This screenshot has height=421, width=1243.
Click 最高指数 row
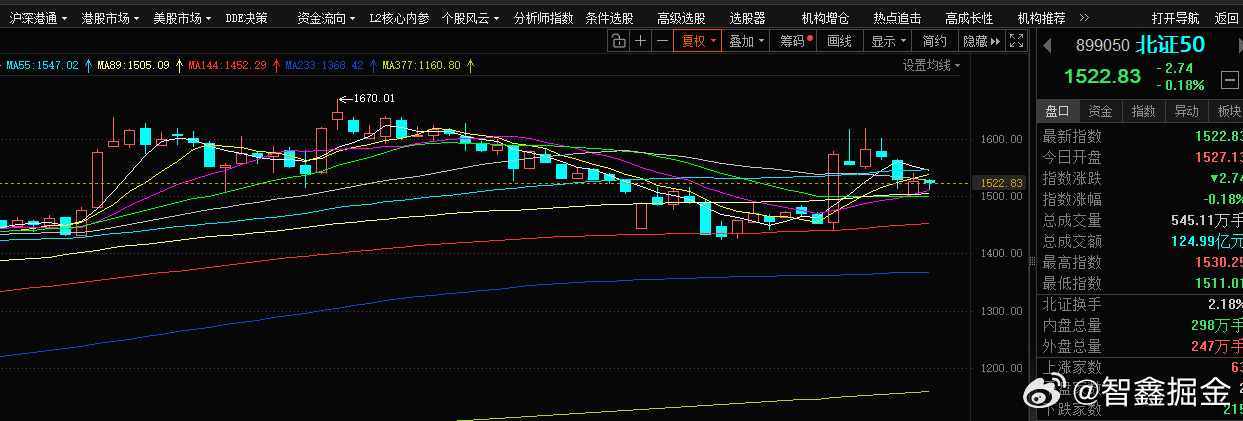(x=1140, y=262)
